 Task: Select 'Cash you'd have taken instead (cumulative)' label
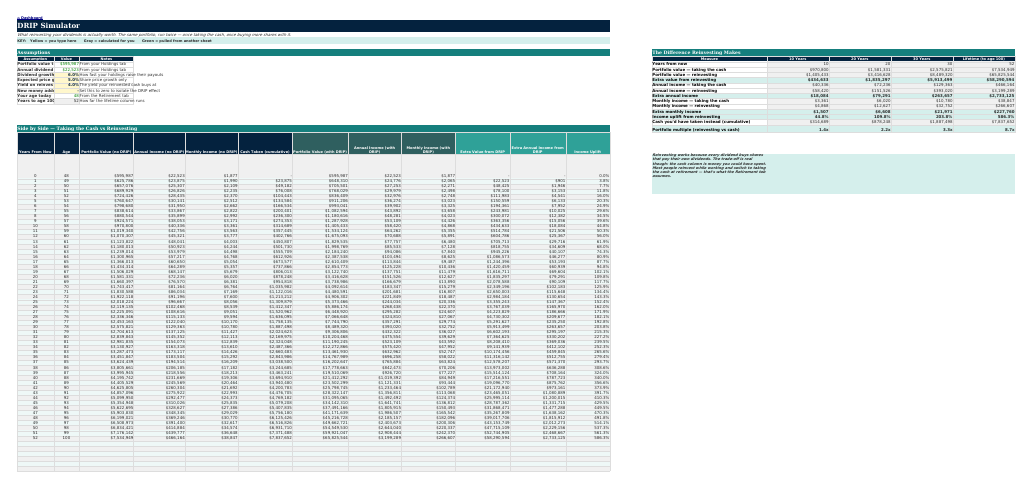click(710, 122)
